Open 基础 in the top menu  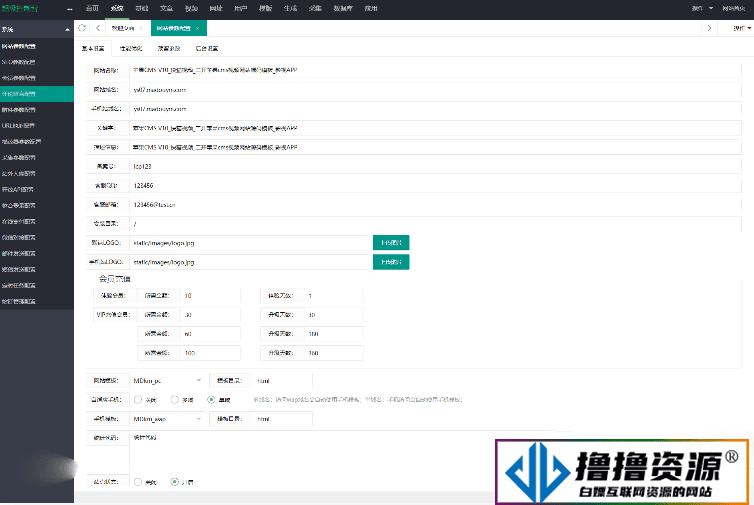tap(142, 9)
